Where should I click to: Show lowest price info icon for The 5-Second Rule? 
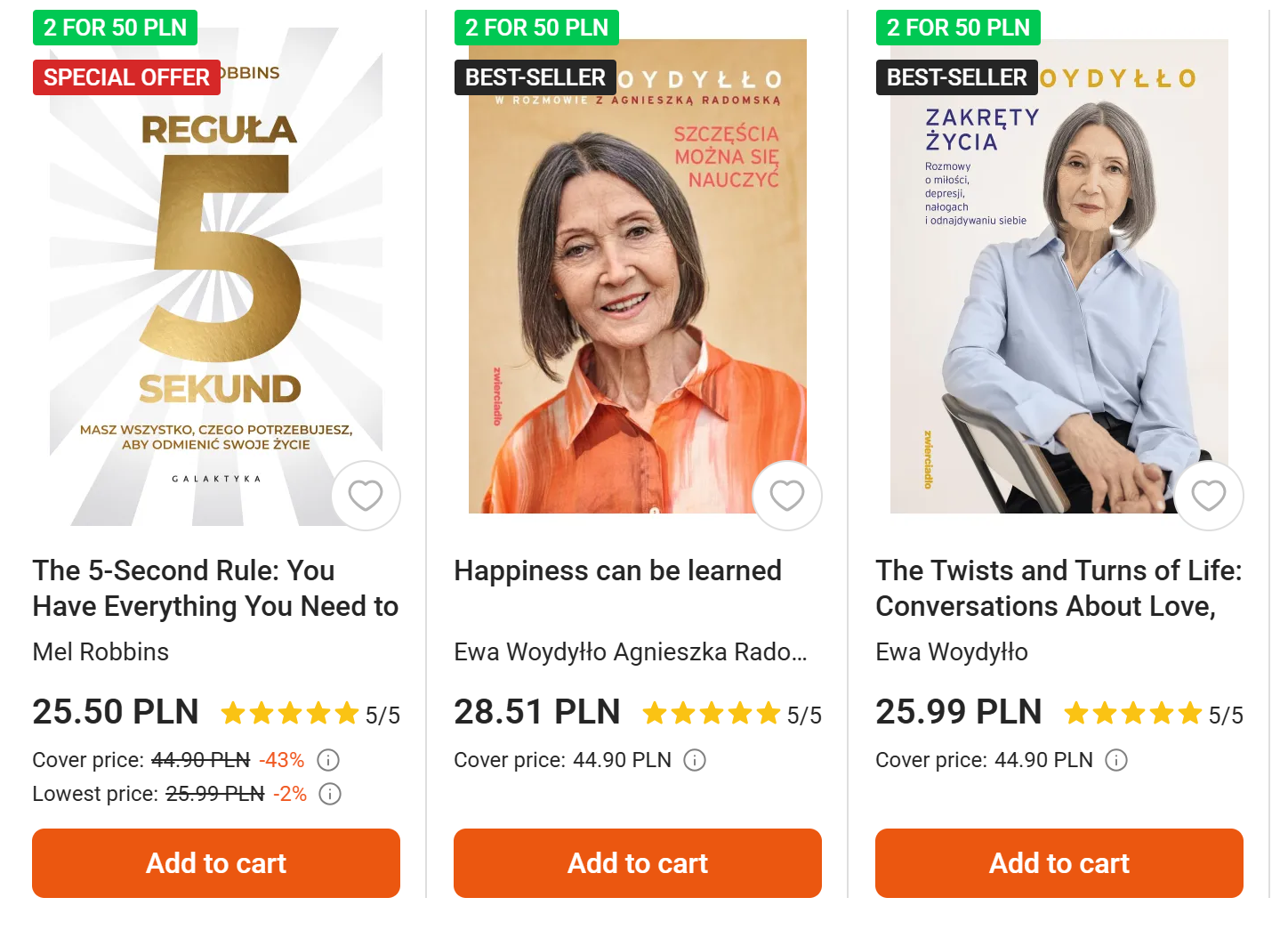coord(330,794)
